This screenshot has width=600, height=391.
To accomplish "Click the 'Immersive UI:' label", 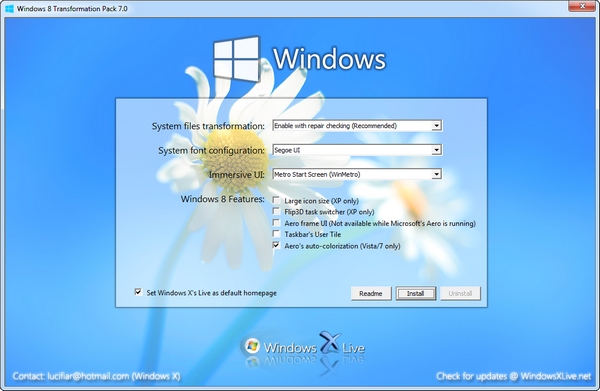I will 236,175.
